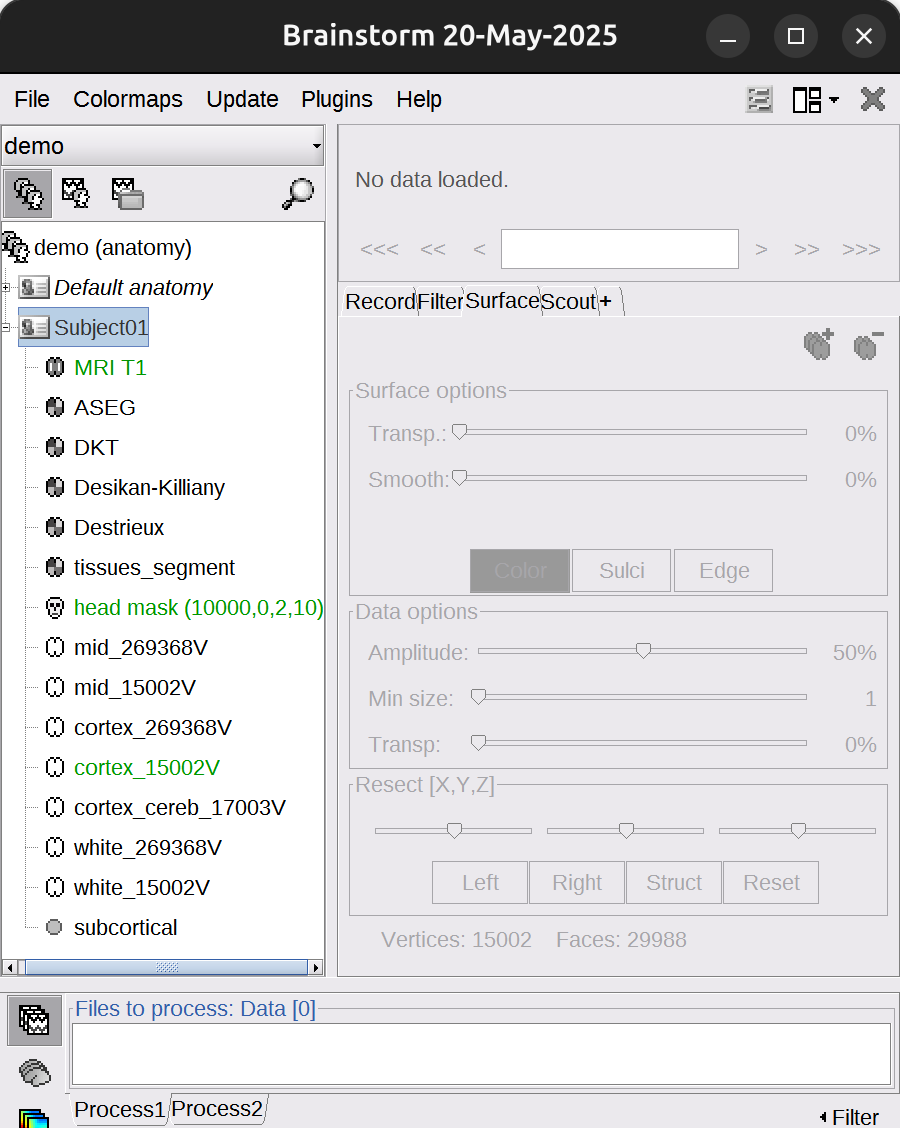The height and width of the screenshot is (1128, 900).
Task: Open the database search magnifier
Action: tap(298, 194)
